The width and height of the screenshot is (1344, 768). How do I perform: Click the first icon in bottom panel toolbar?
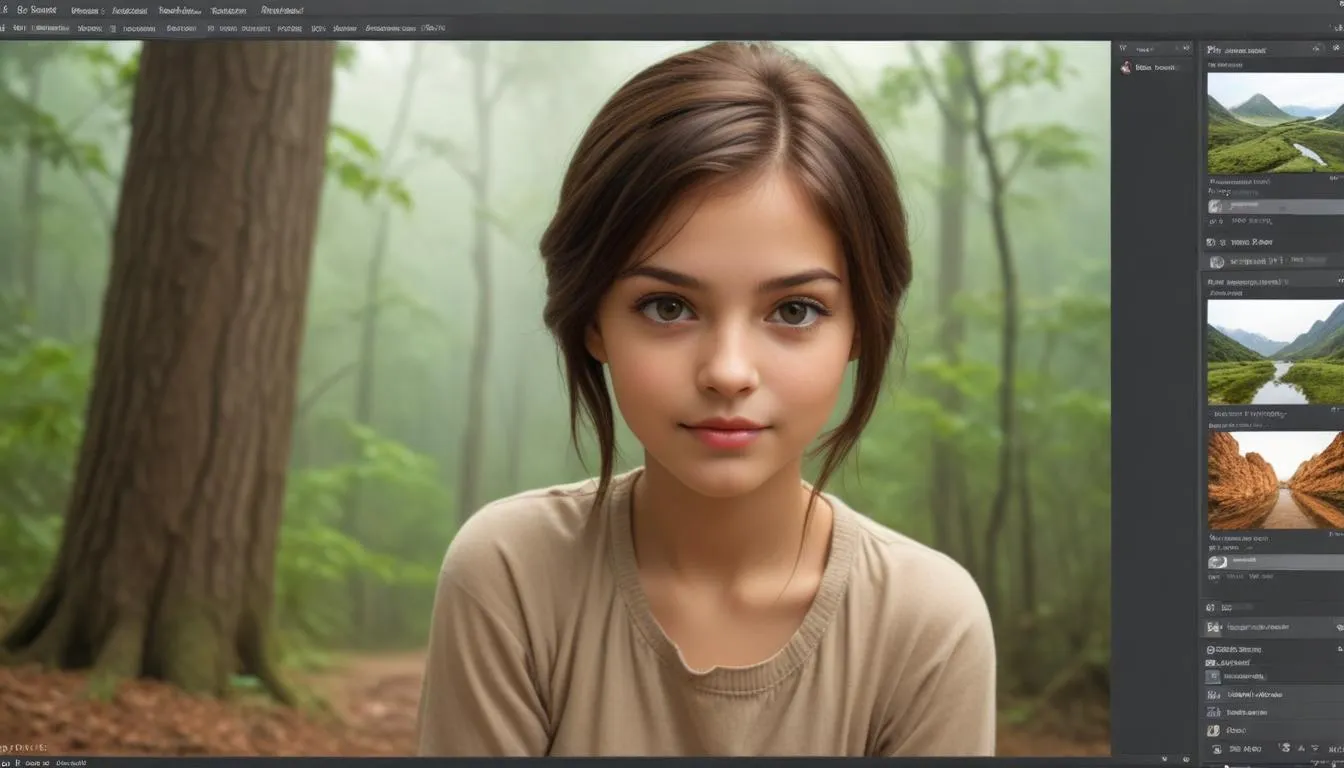1217,749
